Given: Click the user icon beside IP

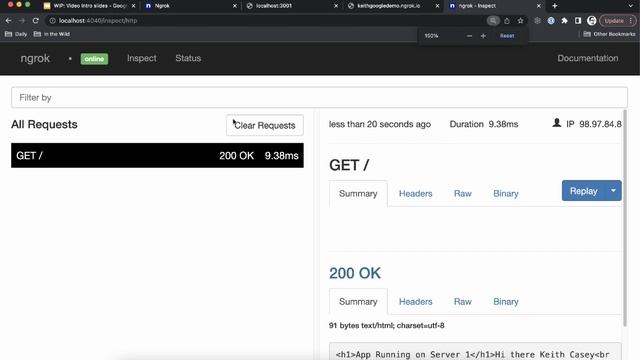Looking at the screenshot, I should coord(556,123).
